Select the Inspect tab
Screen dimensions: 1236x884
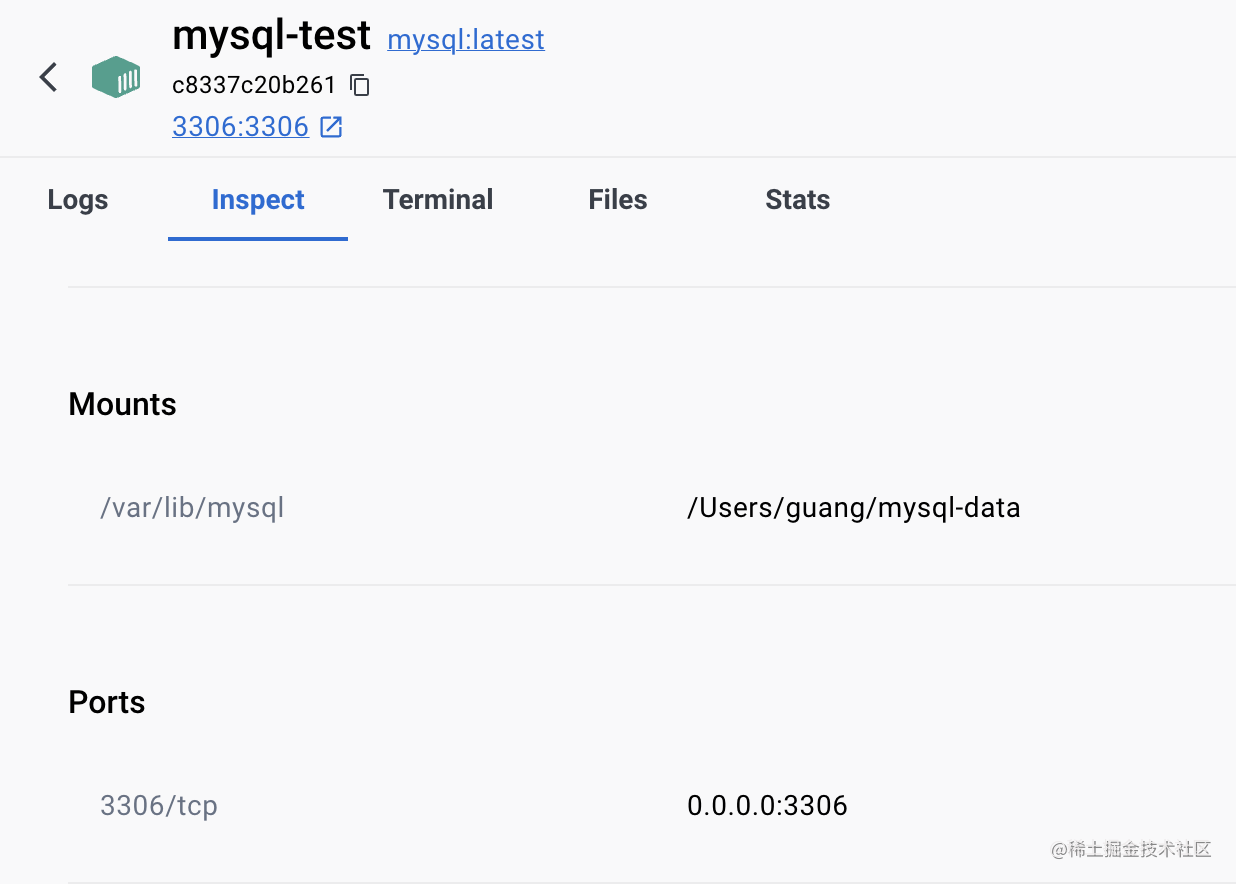click(x=258, y=200)
